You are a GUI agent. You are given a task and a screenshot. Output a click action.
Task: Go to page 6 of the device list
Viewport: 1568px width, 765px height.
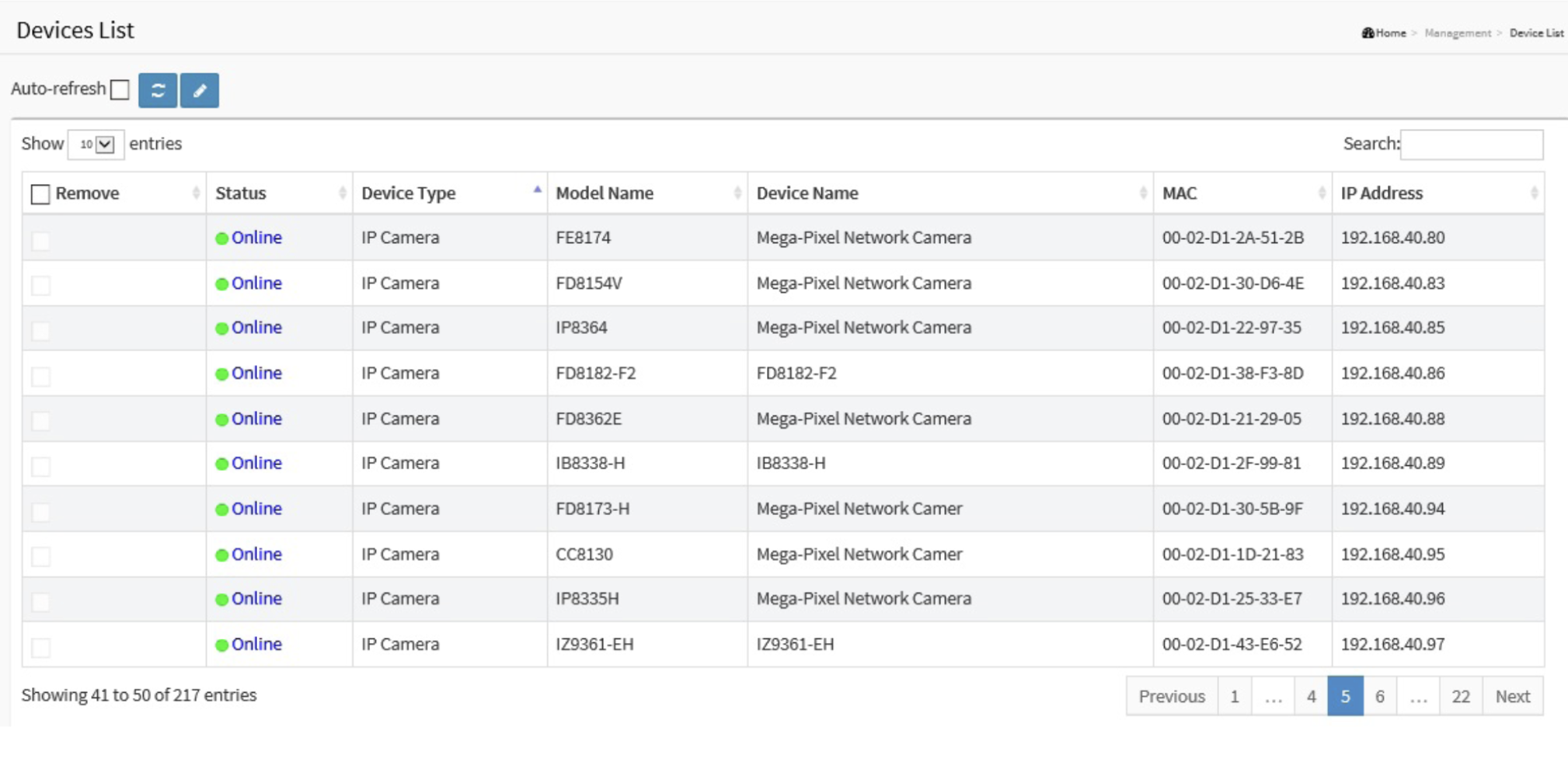(x=1379, y=696)
